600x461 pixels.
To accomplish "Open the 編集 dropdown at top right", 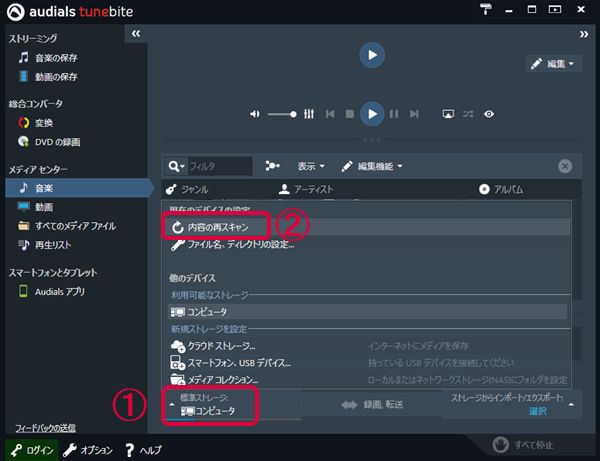I will click(553, 64).
